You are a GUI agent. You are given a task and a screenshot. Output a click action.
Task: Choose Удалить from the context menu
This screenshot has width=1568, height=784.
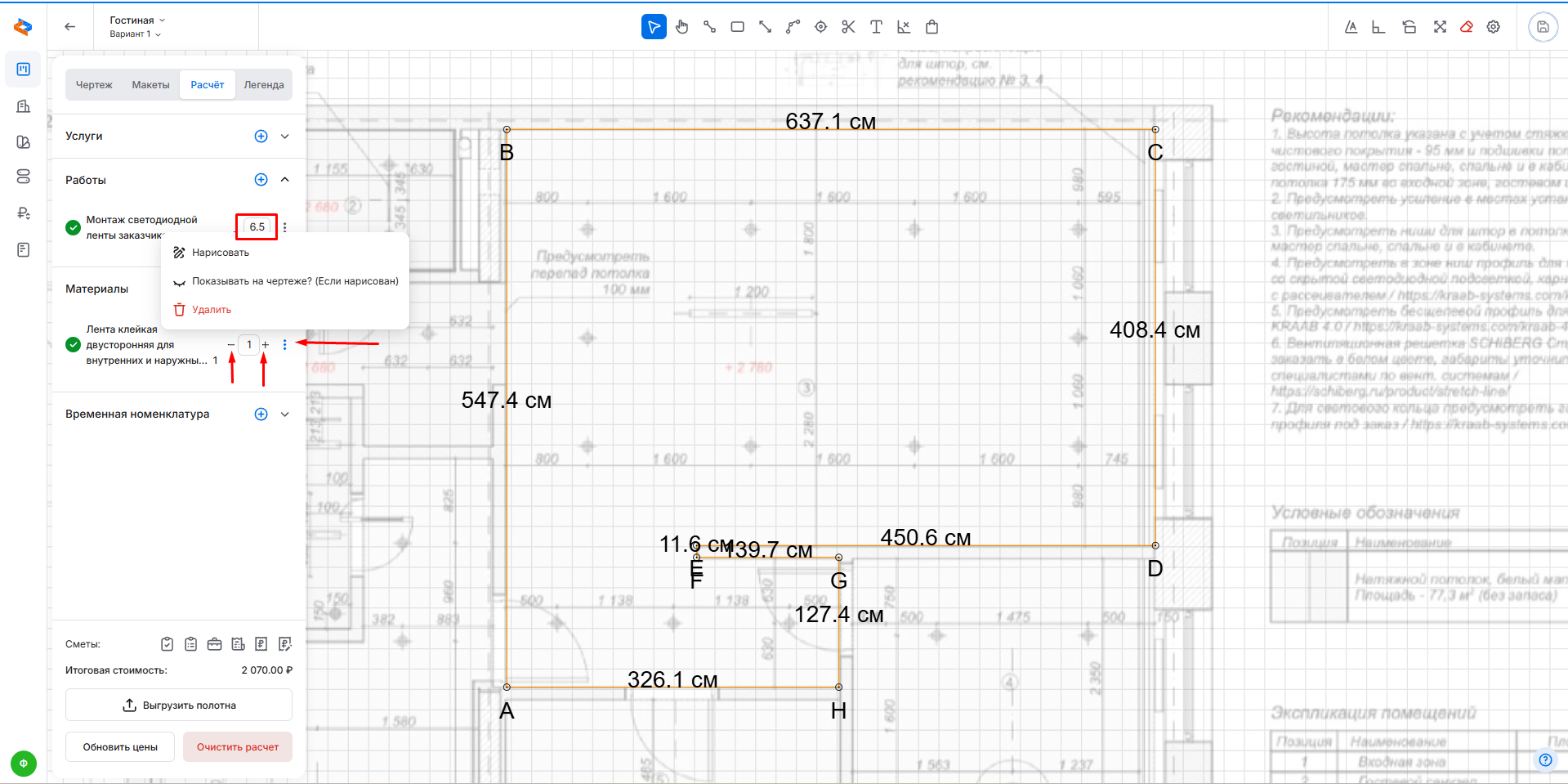(x=212, y=310)
